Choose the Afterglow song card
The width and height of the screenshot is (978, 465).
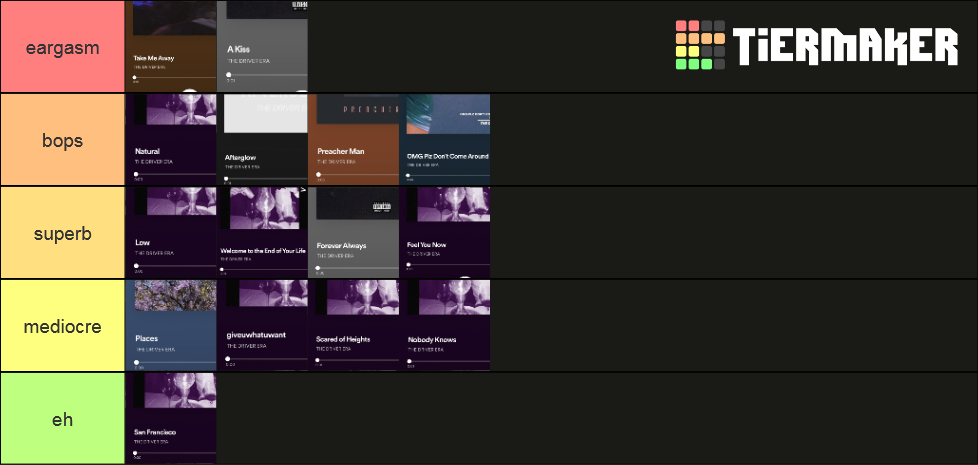pos(263,140)
